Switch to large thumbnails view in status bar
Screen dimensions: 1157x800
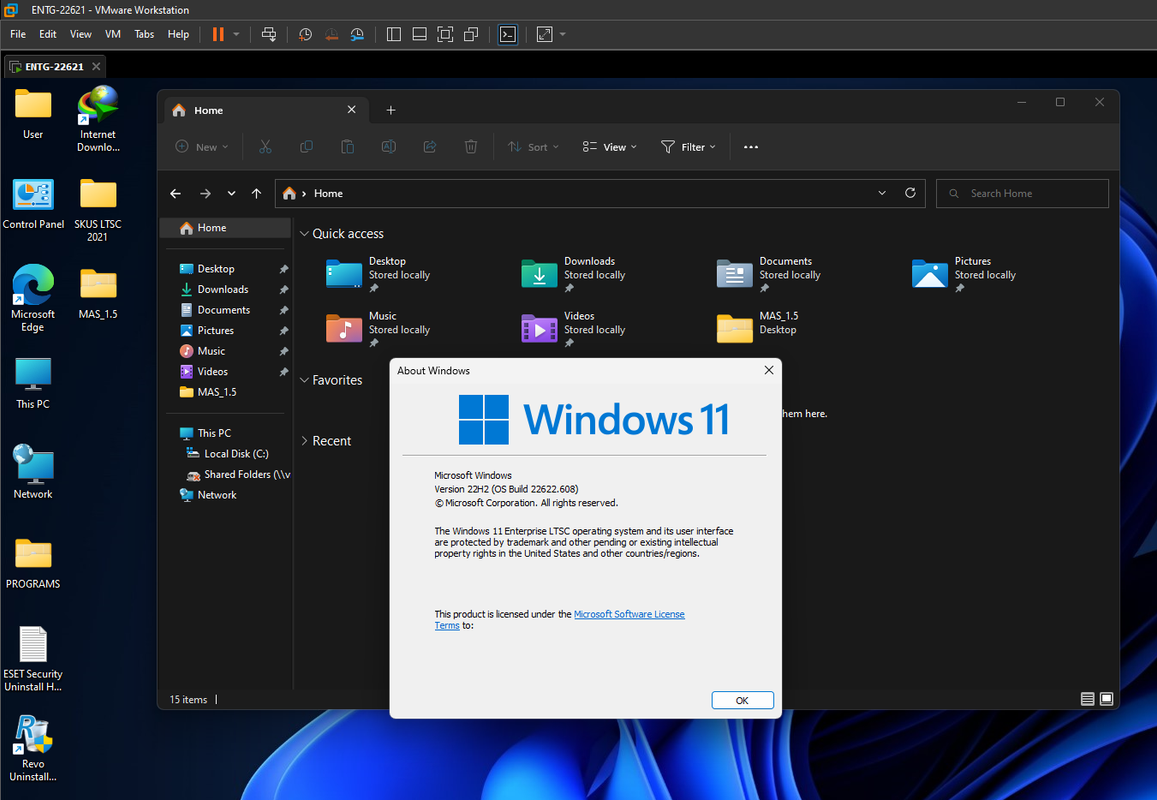click(x=1106, y=699)
